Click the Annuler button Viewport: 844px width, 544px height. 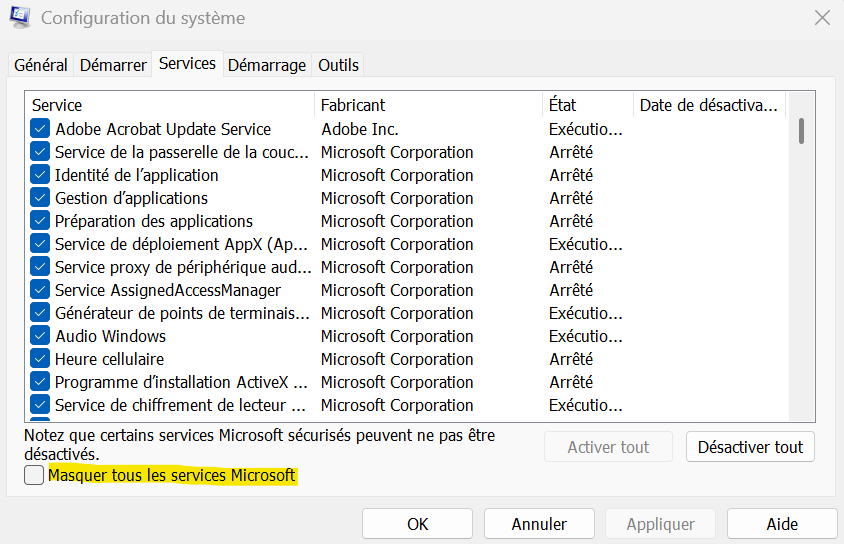tap(539, 524)
